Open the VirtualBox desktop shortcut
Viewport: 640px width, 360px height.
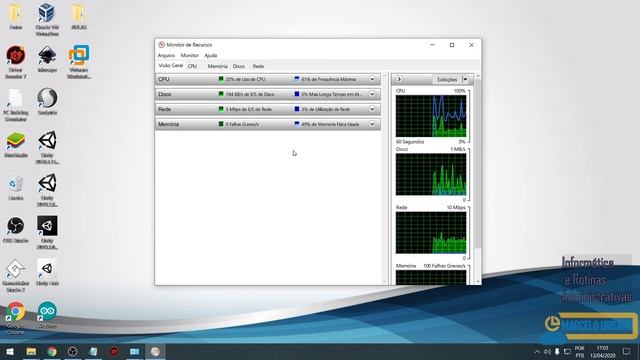[x=47, y=18]
